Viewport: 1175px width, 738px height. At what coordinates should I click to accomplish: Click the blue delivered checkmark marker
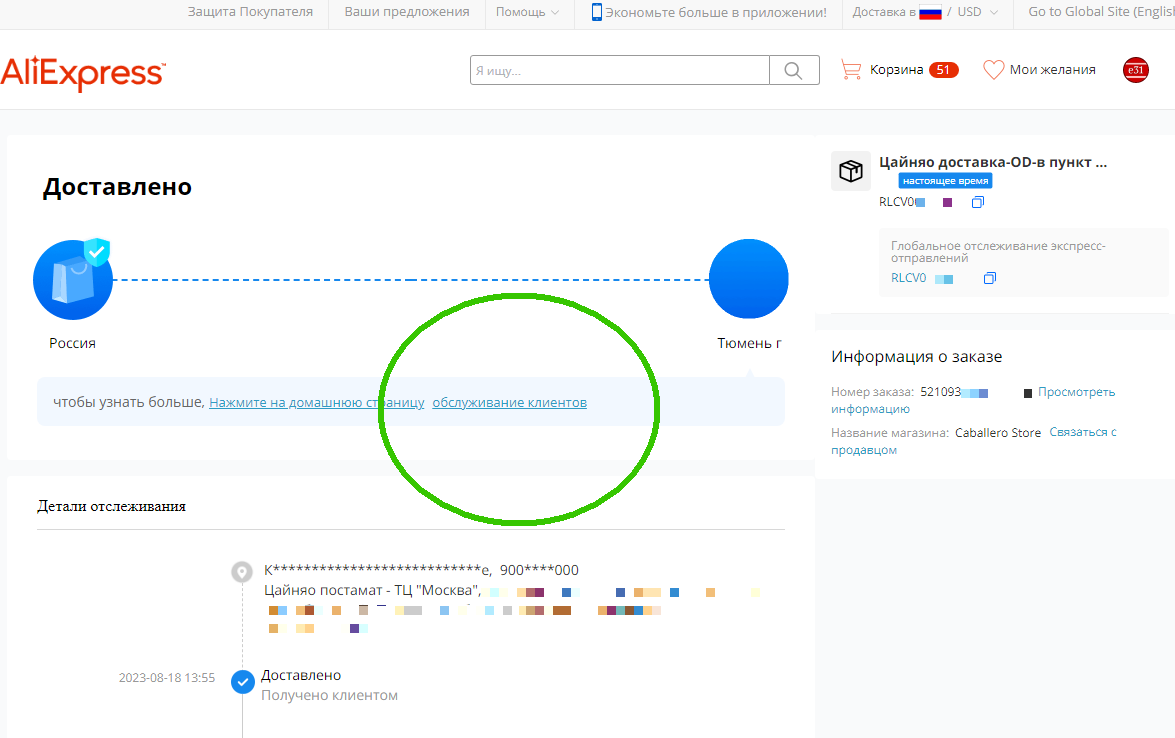[x=242, y=682]
